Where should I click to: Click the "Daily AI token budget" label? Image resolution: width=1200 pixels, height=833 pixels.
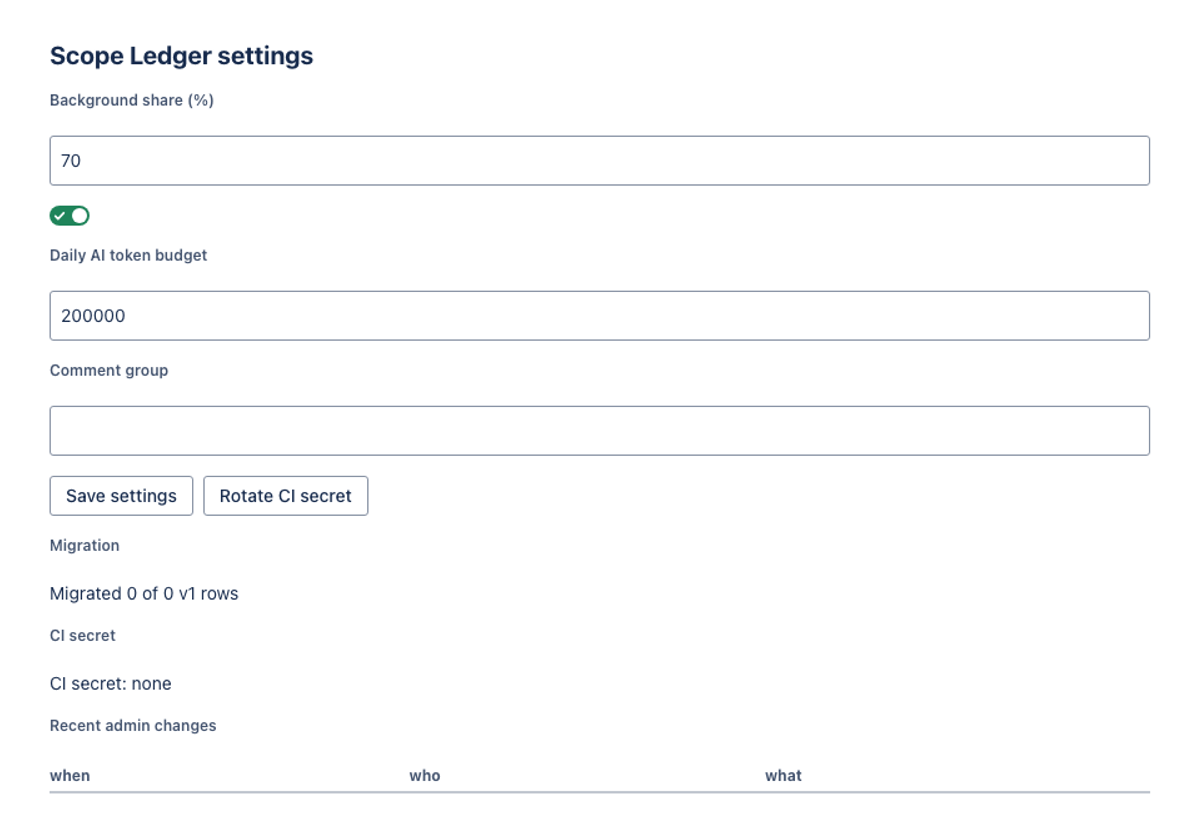pyautogui.click(x=128, y=255)
